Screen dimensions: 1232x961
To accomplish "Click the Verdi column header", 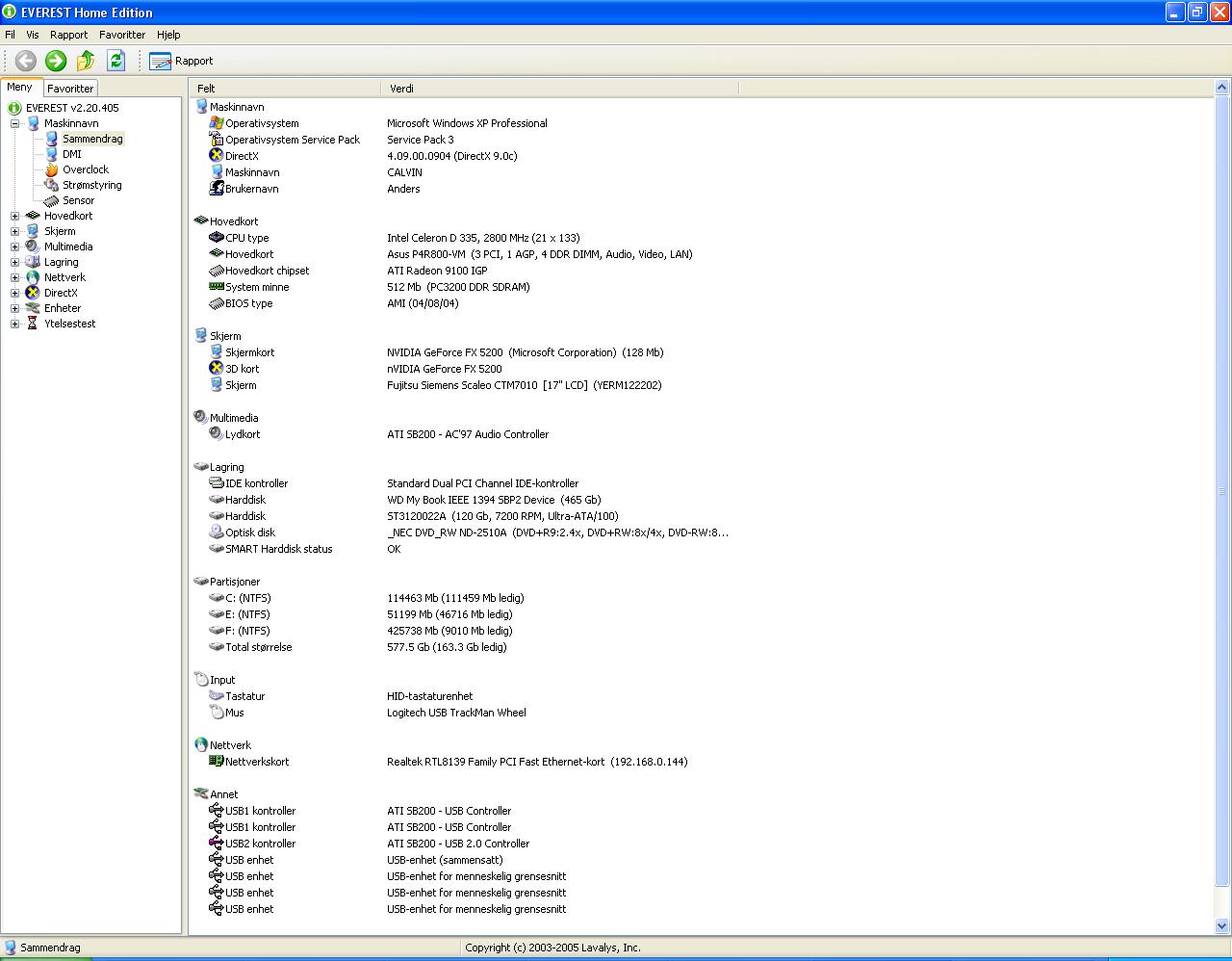I will pyautogui.click(x=560, y=88).
